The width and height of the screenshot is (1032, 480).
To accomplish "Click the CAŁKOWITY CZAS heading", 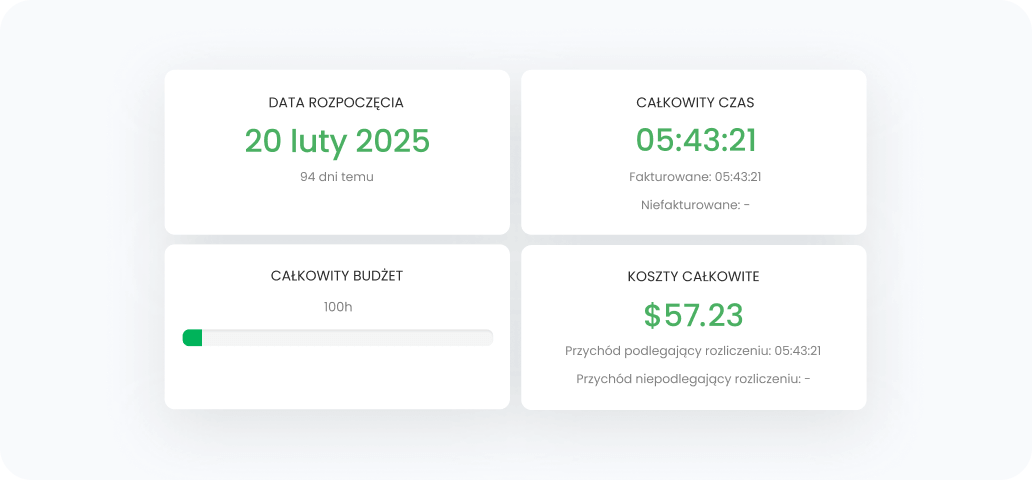I will point(694,102).
